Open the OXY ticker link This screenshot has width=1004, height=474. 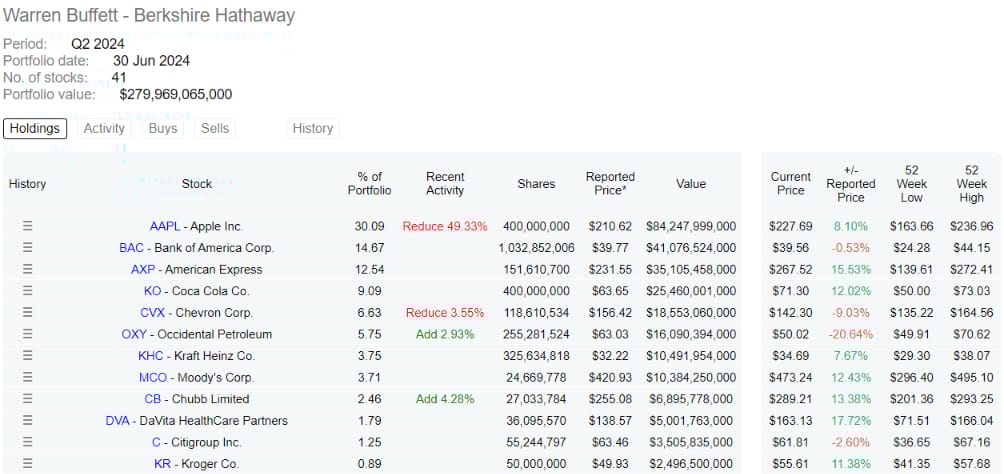(134, 334)
